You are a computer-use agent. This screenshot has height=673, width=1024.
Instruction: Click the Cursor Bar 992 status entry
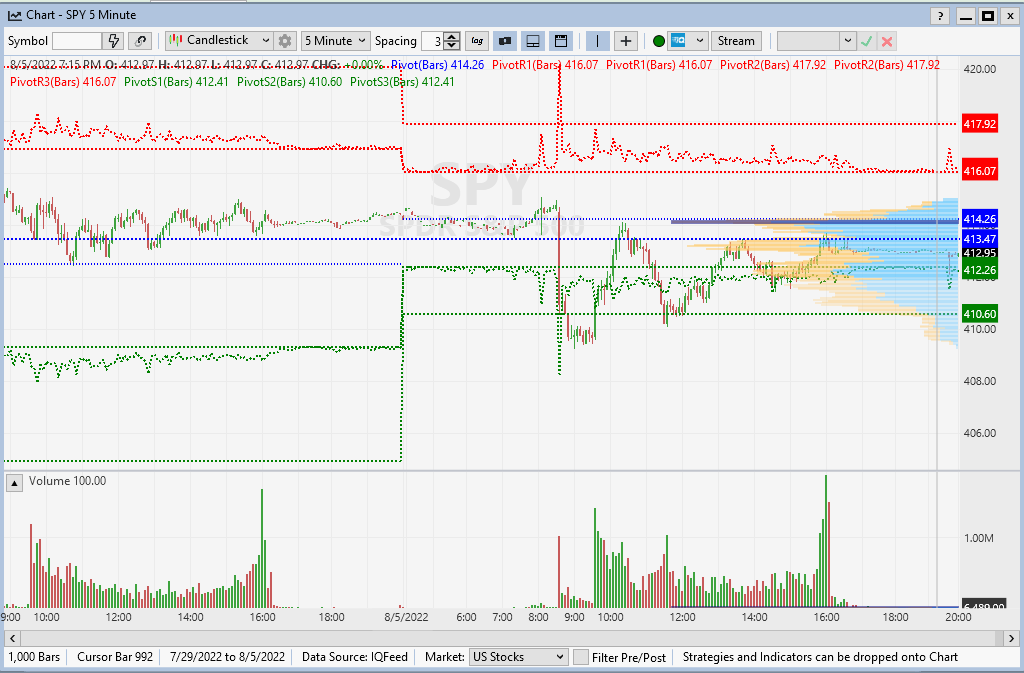pos(115,657)
